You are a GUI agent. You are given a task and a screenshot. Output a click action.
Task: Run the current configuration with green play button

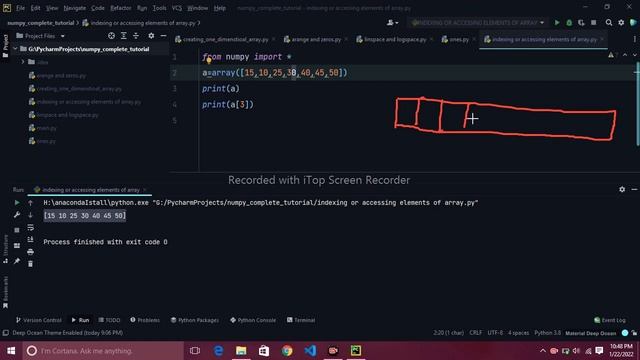(557, 23)
